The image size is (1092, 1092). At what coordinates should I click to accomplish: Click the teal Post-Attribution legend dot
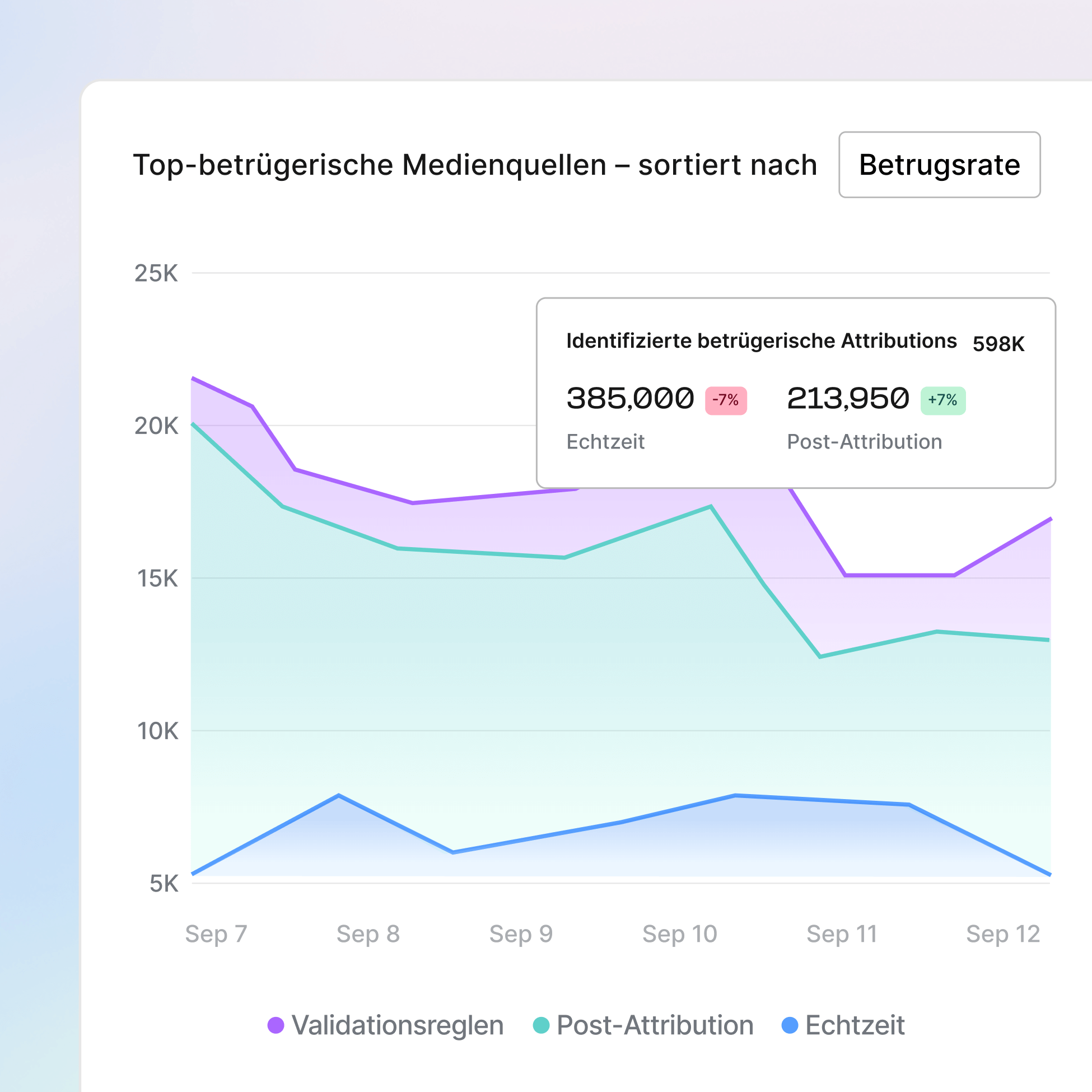click(x=542, y=1026)
